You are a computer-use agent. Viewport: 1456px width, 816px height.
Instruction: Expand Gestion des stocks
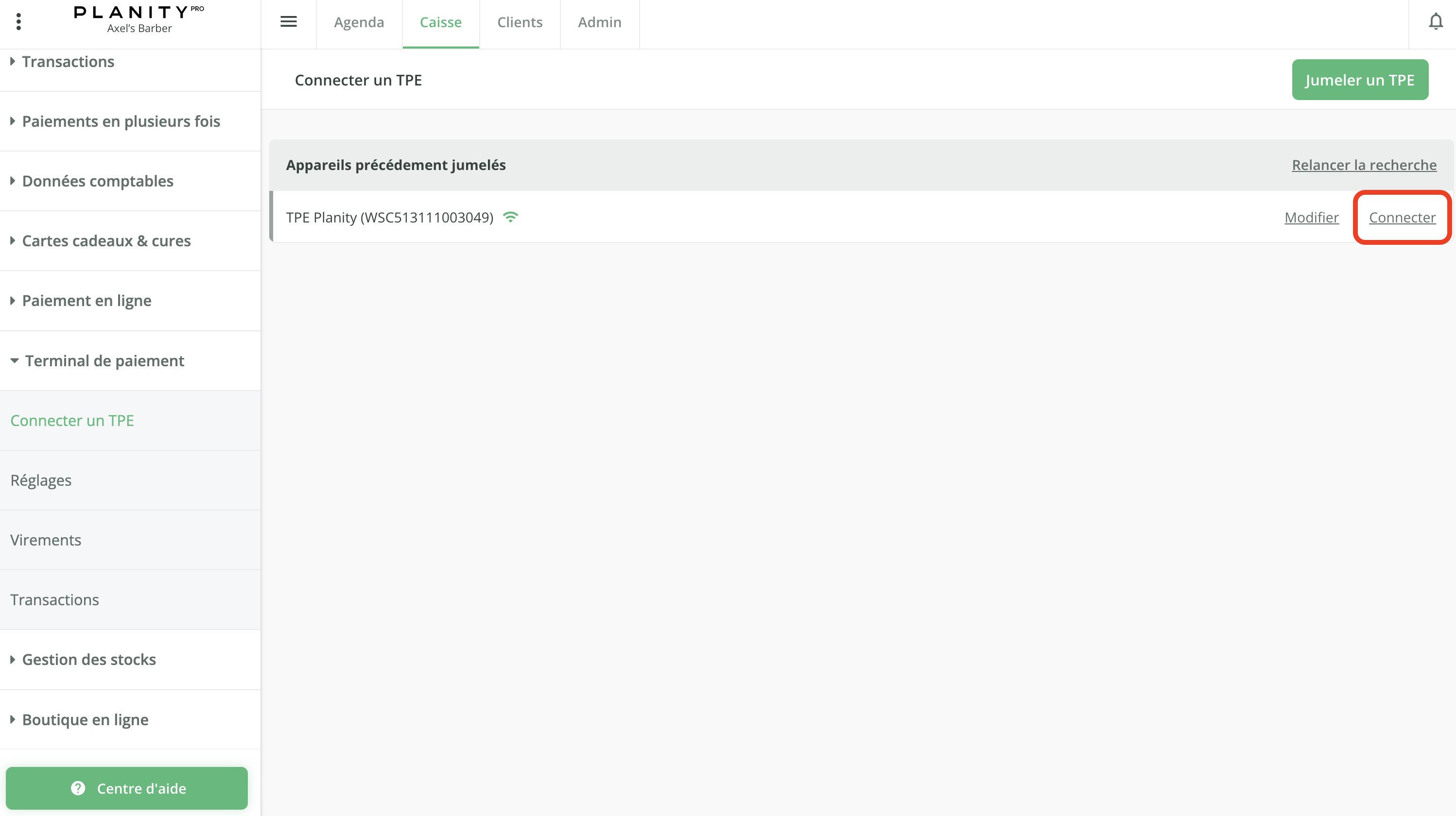pyautogui.click(x=89, y=660)
